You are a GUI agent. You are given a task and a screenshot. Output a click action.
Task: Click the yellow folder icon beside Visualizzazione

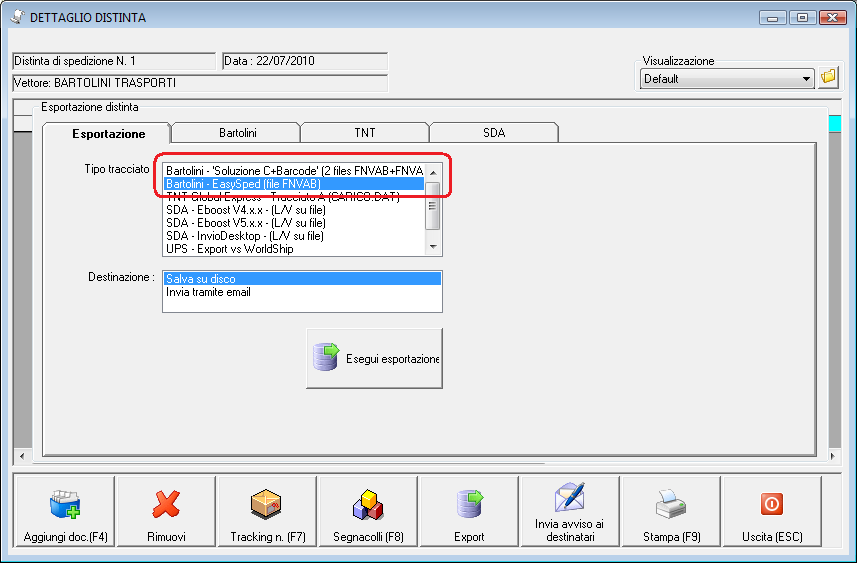pyautogui.click(x=829, y=78)
